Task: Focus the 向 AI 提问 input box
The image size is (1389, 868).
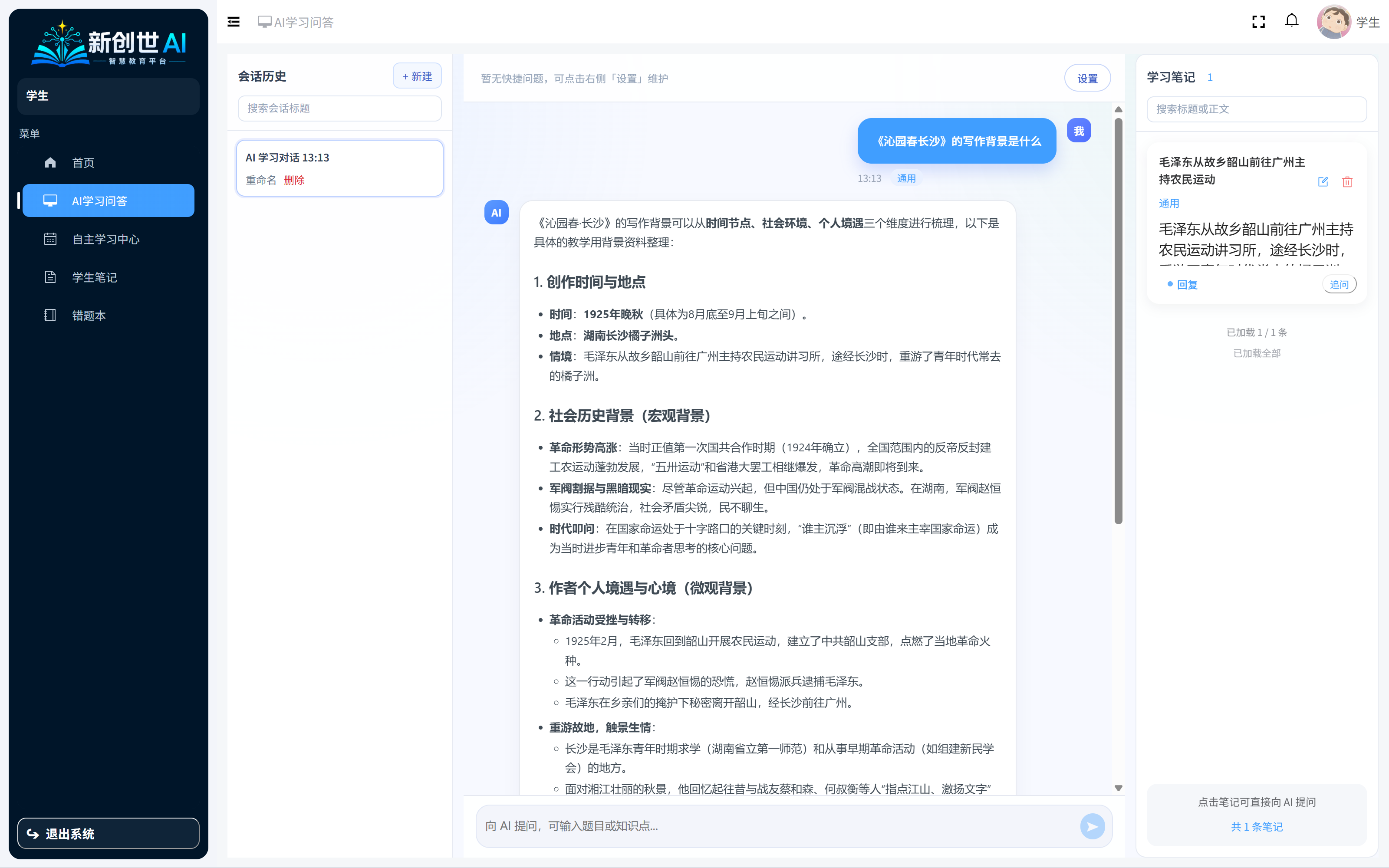Action: click(778, 826)
